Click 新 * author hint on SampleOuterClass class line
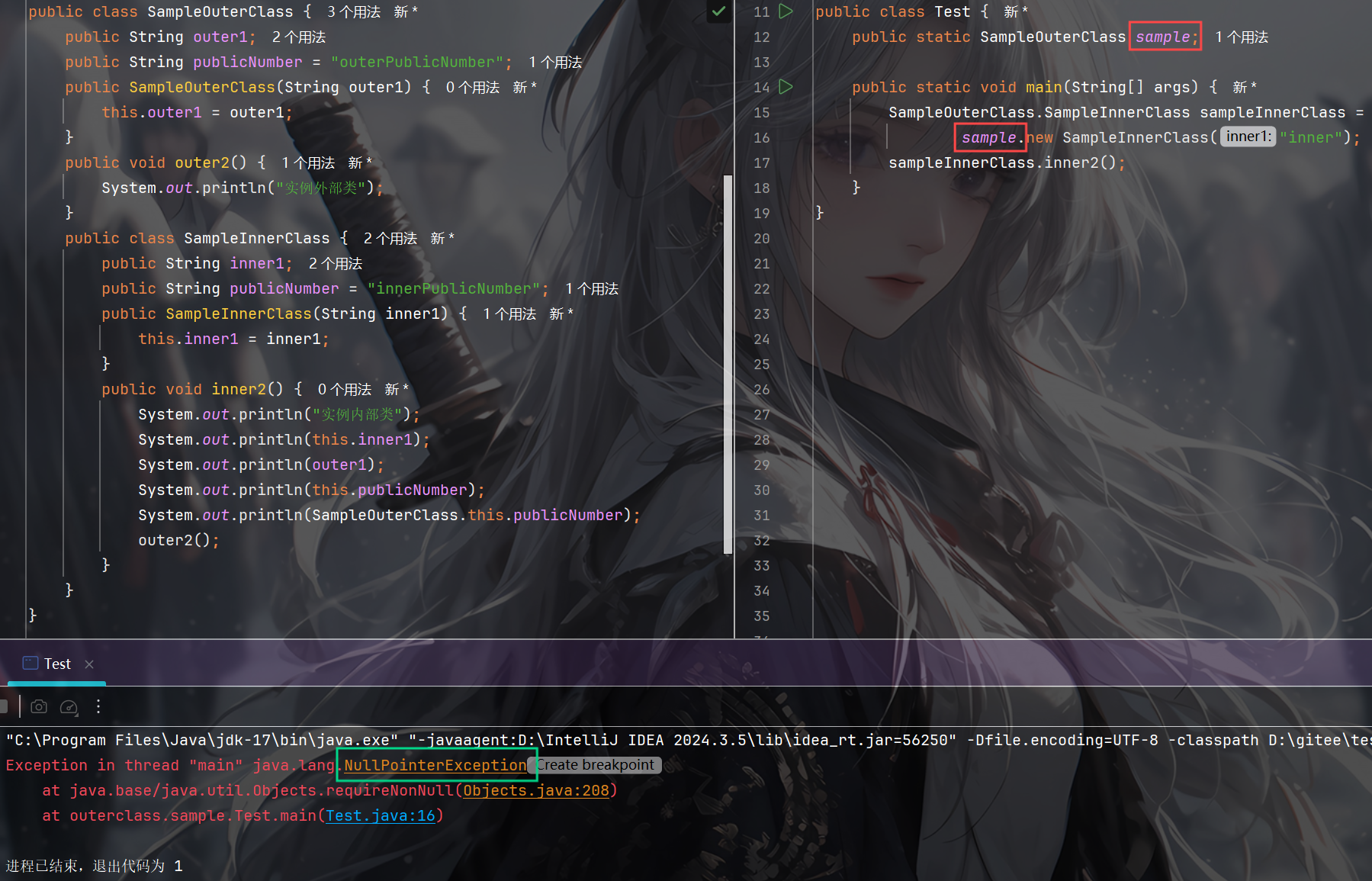Image resolution: width=1372 pixels, height=881 pixels. click(406, 12)
